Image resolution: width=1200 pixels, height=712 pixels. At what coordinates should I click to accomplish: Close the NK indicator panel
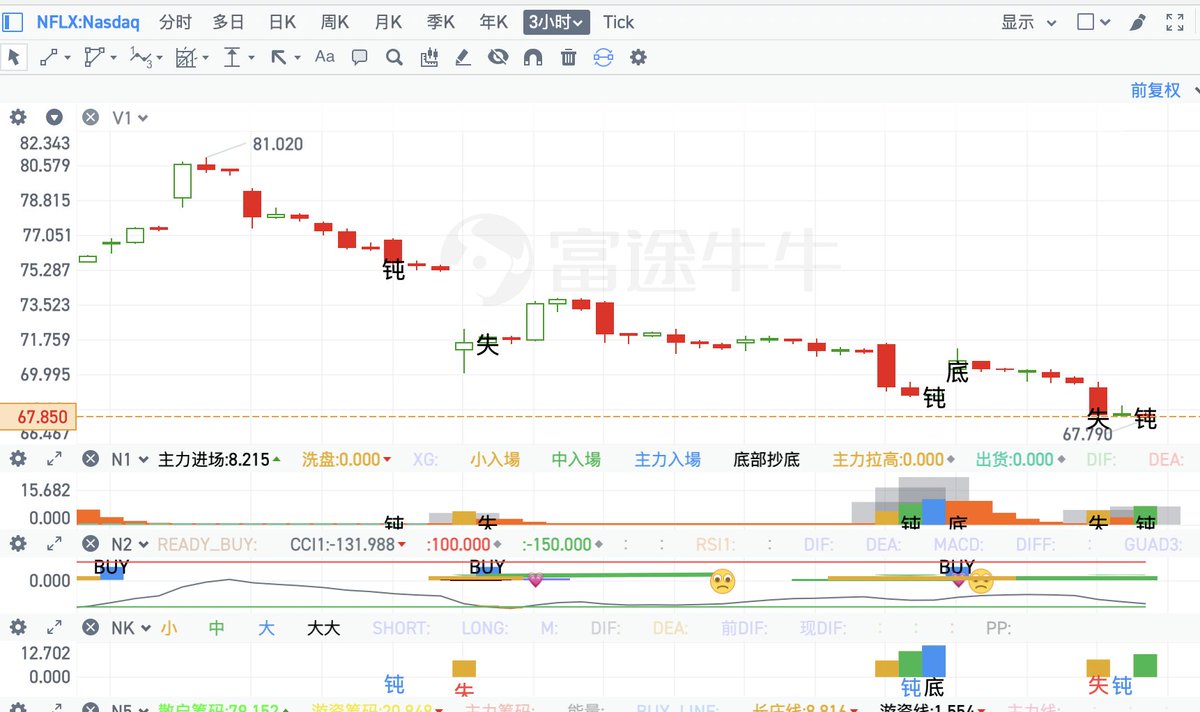point(90,628)
